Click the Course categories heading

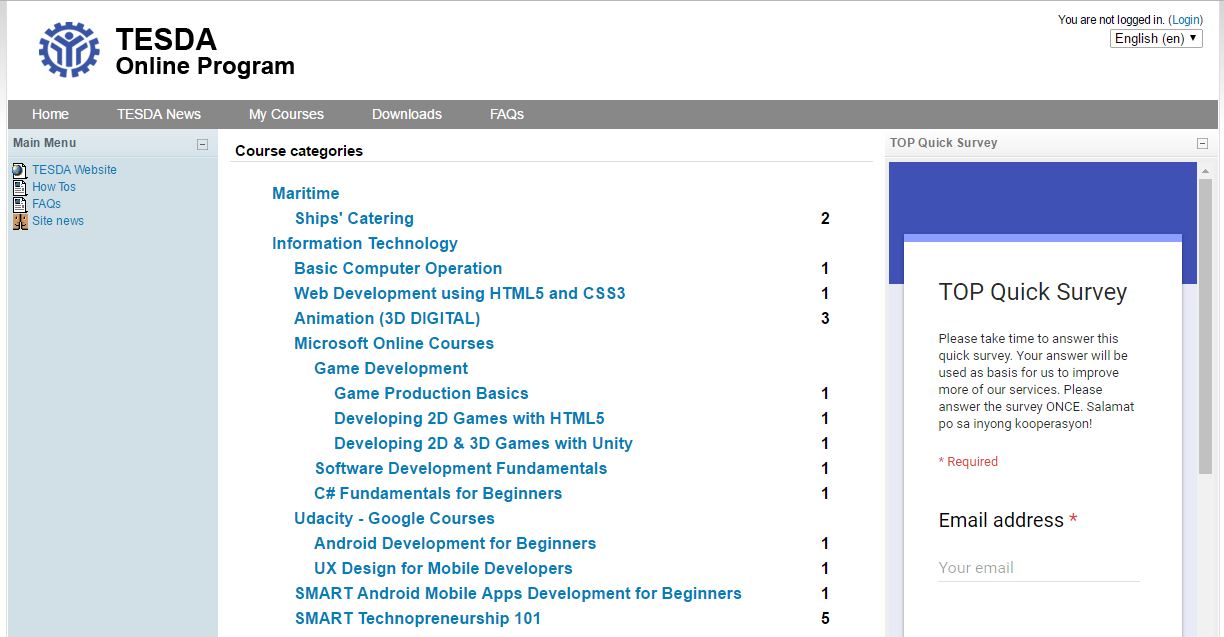(x=299, y=151)
